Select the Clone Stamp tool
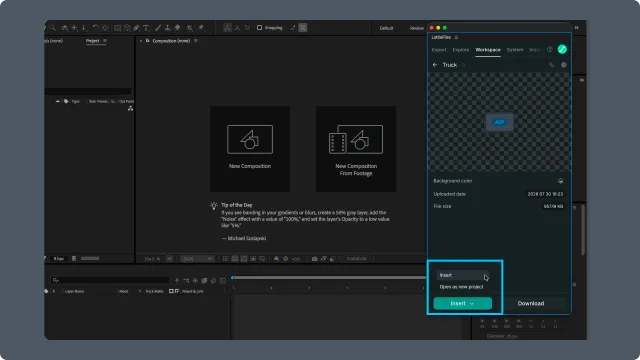 [167, 28]
